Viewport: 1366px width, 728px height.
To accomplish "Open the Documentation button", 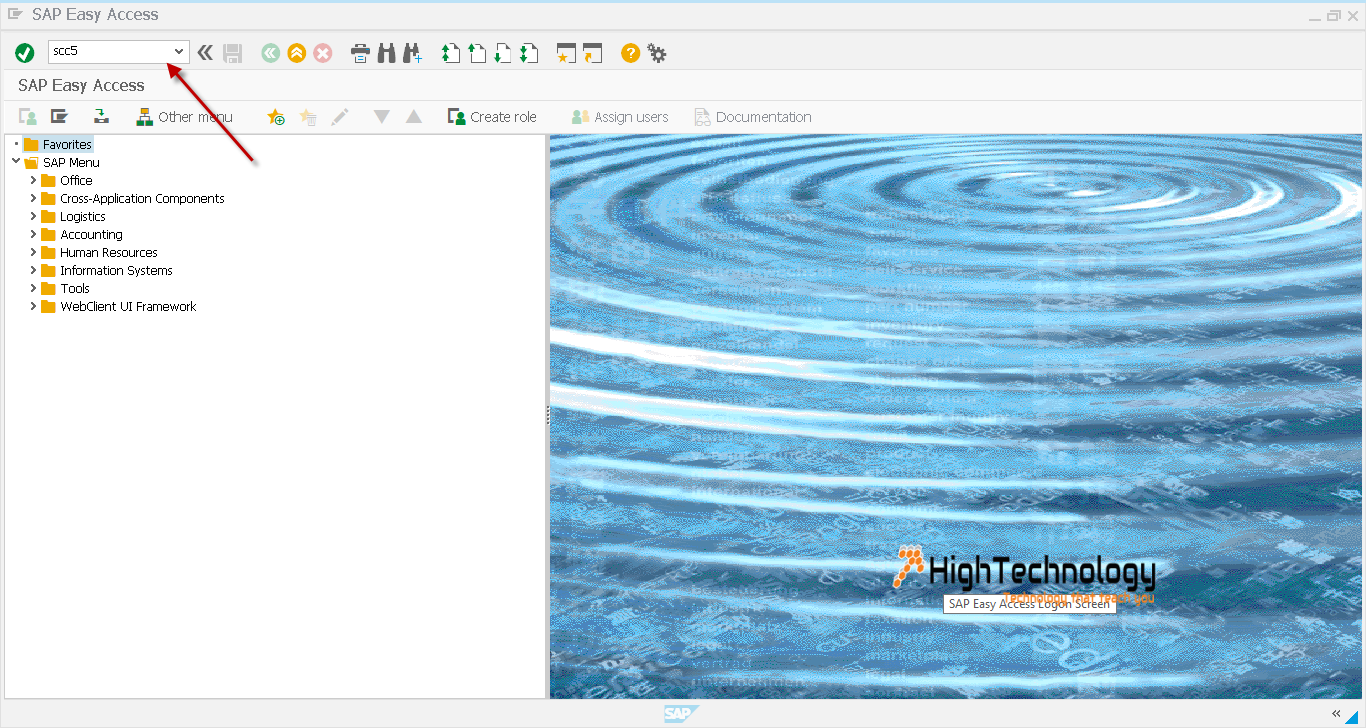I will [753, 117].
